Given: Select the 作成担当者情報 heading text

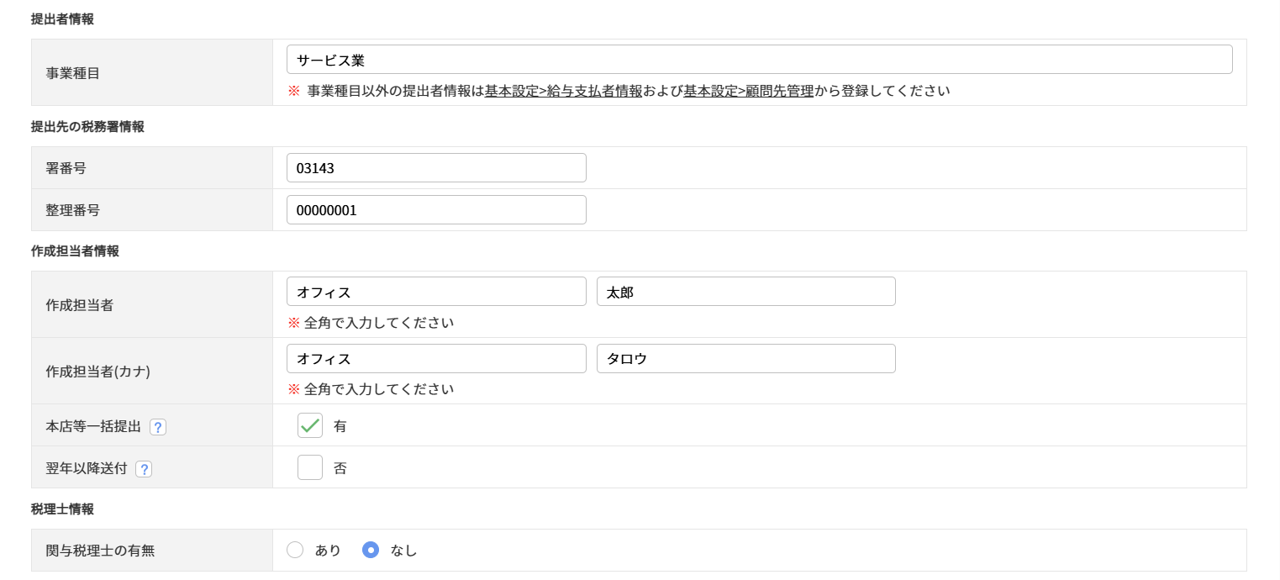Looking at the screenshot, I should [75, 251].
